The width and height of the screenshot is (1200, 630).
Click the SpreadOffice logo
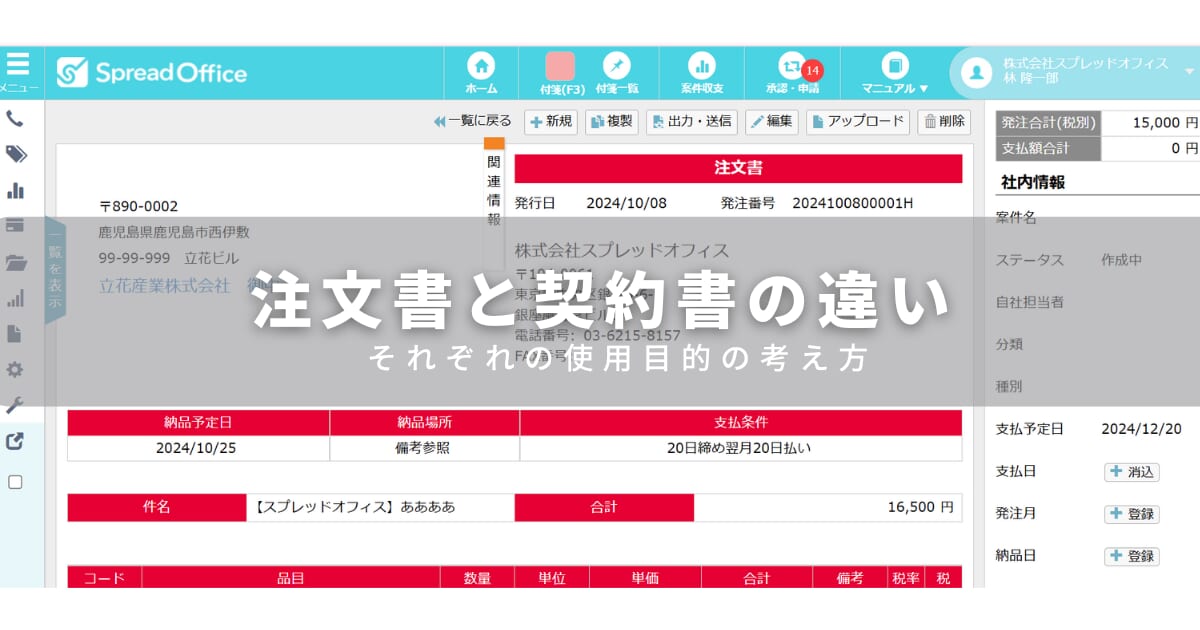pyautogui.click(x=151, y=72)
